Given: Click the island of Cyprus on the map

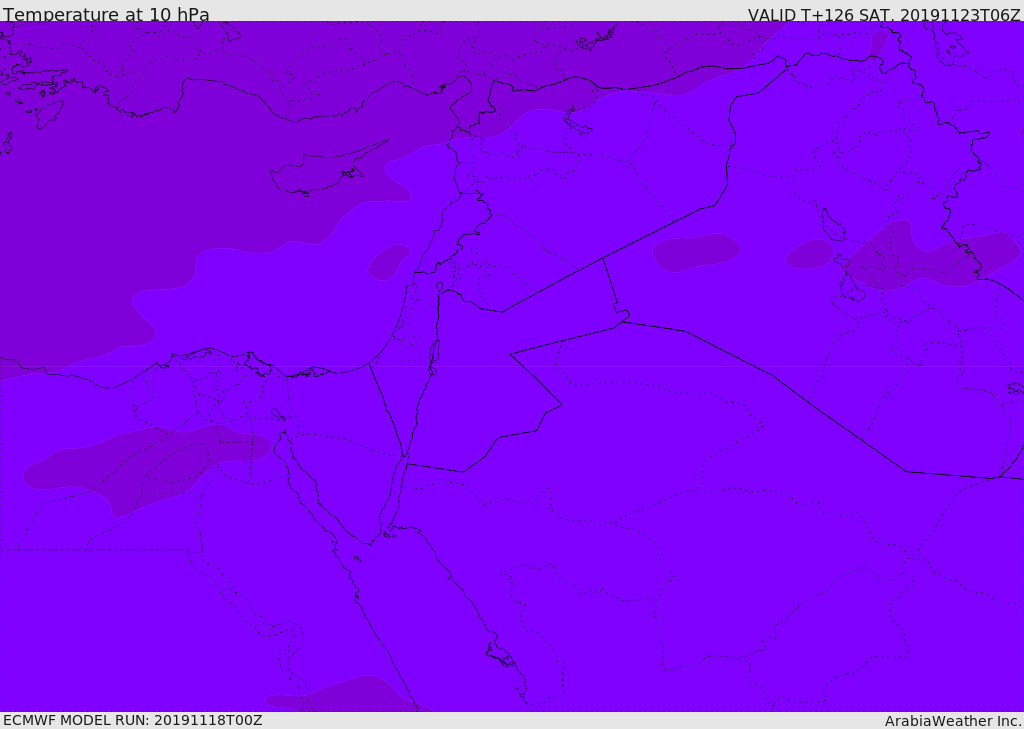Looking at the screenshot, I should (x=327, y=169).
